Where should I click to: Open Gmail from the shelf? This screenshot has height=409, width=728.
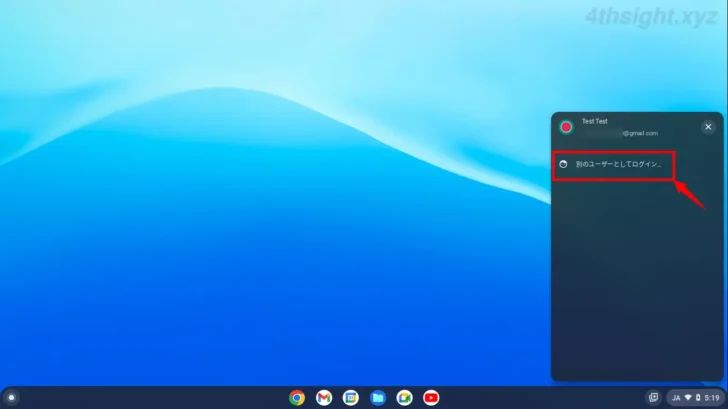pos(324,398)
